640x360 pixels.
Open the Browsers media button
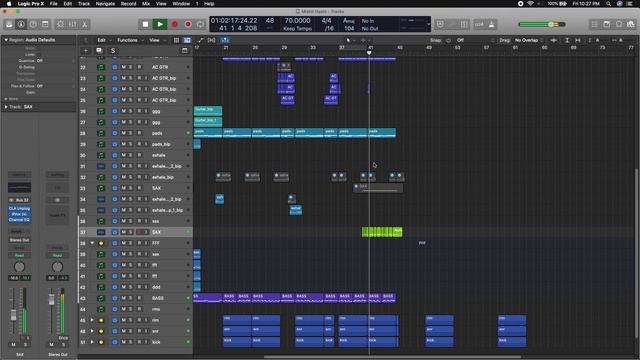pyautogui.click(x=631, y=24)
